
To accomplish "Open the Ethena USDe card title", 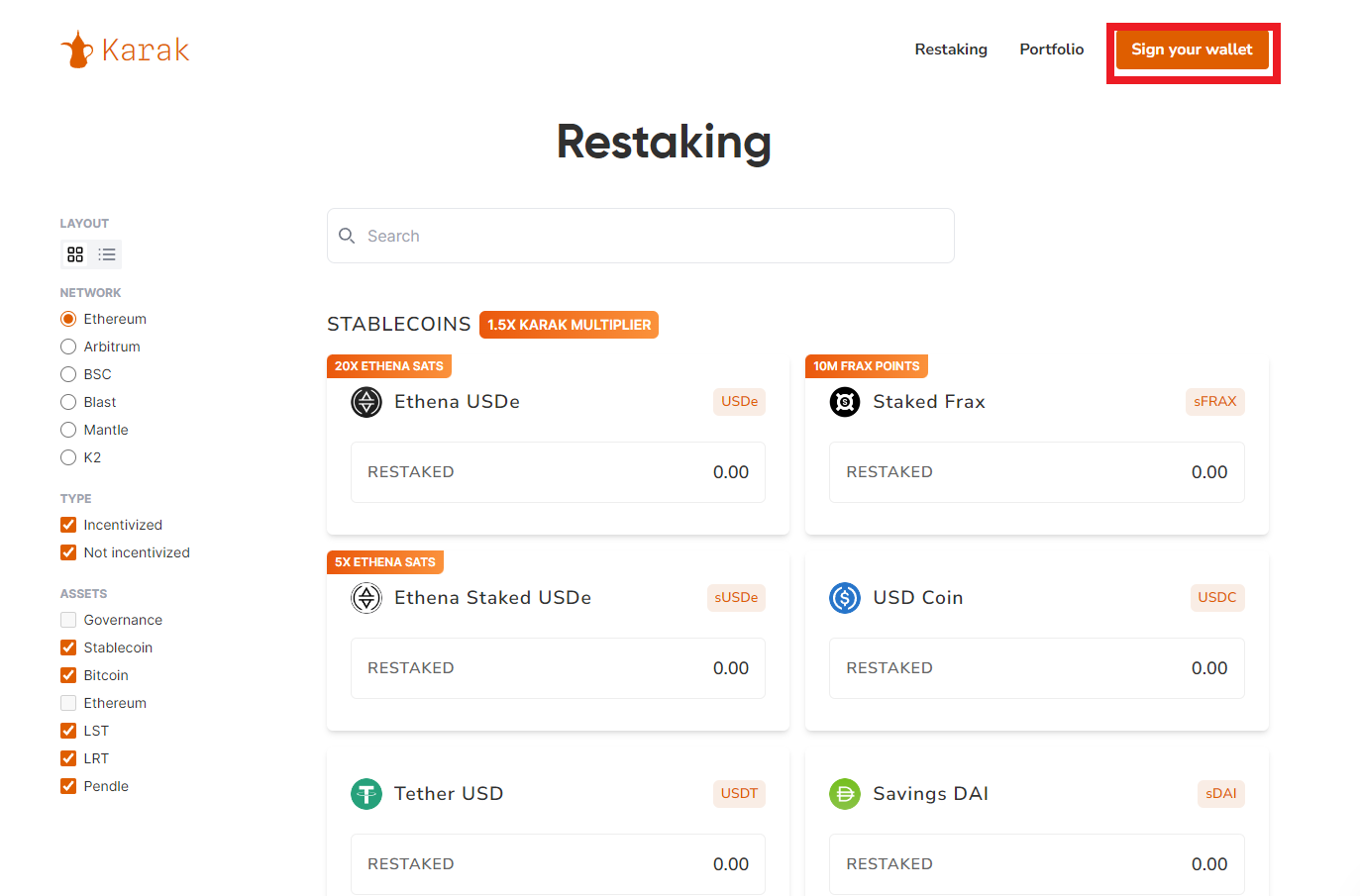I will tap(457, 402).
